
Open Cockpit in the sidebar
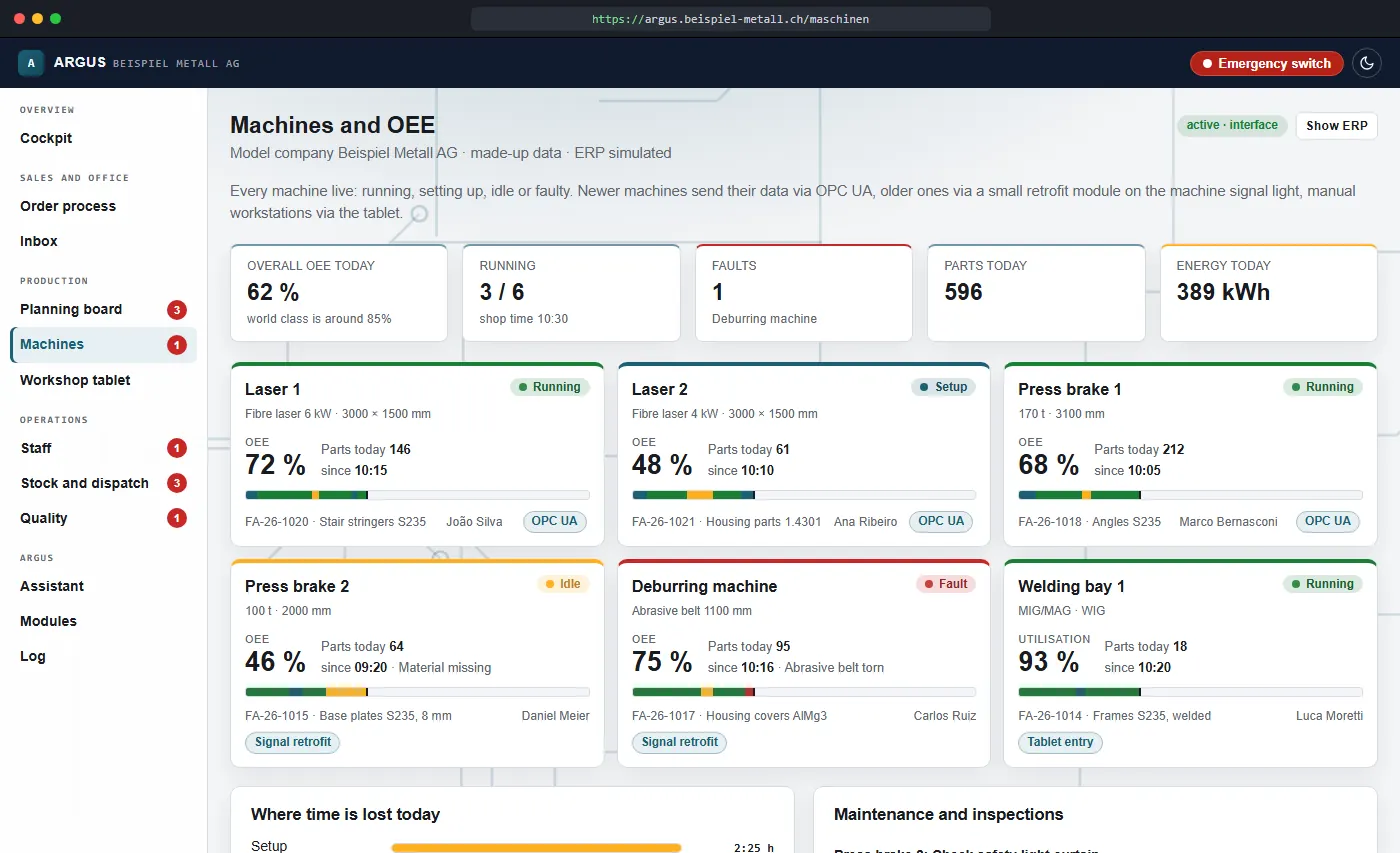[x=46, y=138]
